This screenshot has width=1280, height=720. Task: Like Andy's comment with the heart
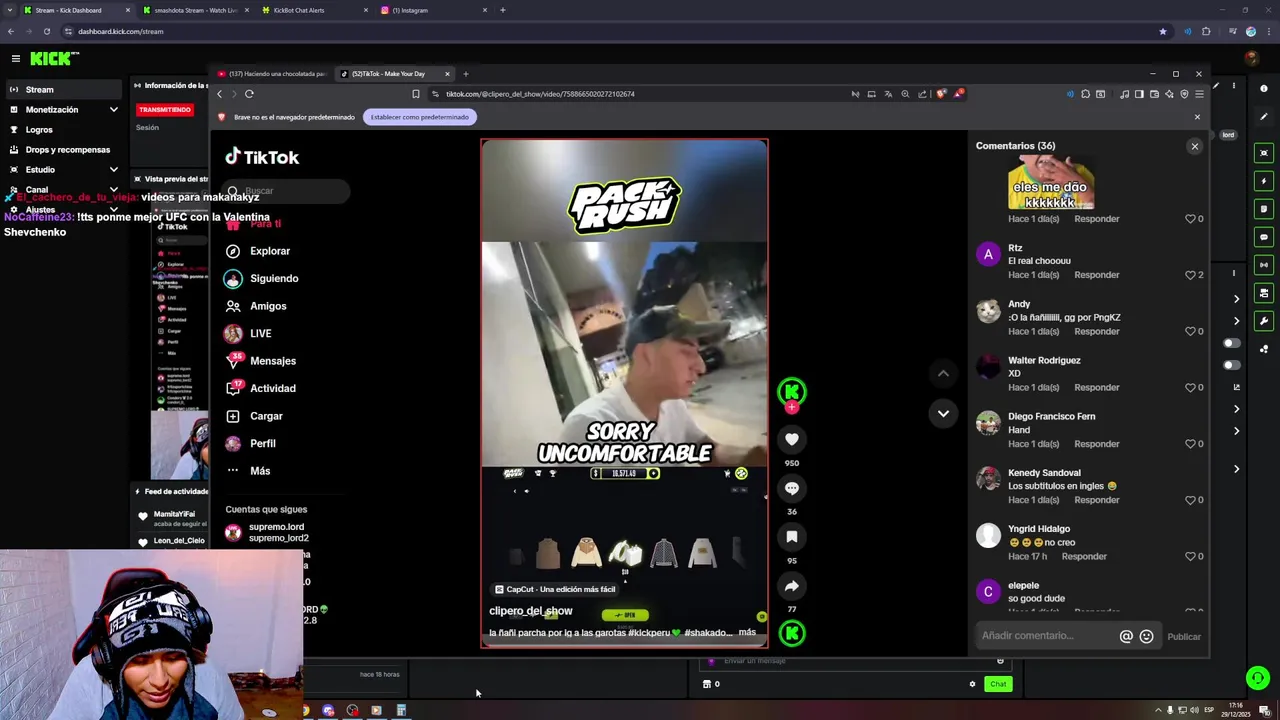pos(1190,331)
